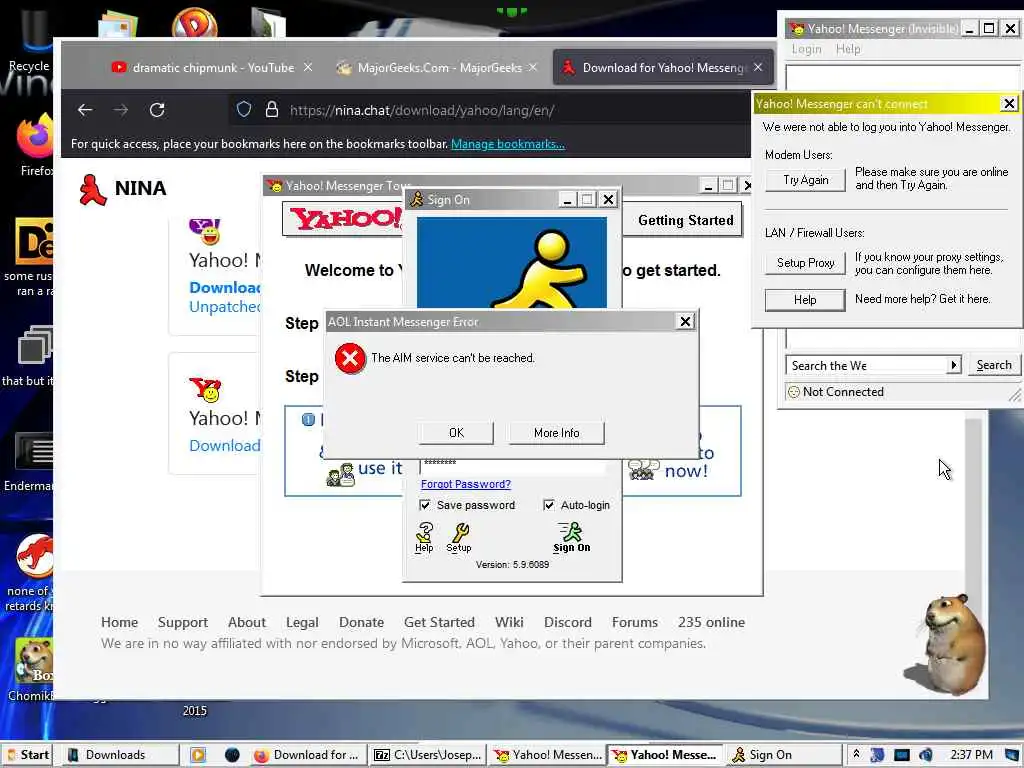Image resolution: width=1024 pixels, height=768 pixels.
Task: Reload the page in Firefox
Action: click(157, 110)
